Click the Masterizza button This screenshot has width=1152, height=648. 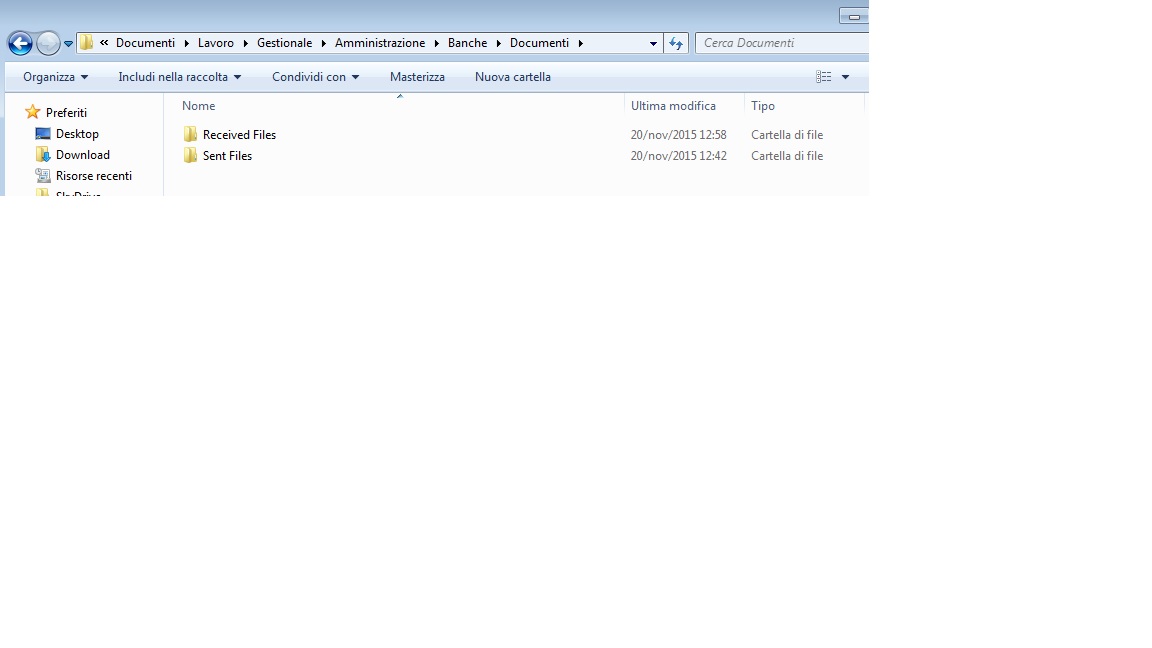pyautogui.click(x=417, y=77)
